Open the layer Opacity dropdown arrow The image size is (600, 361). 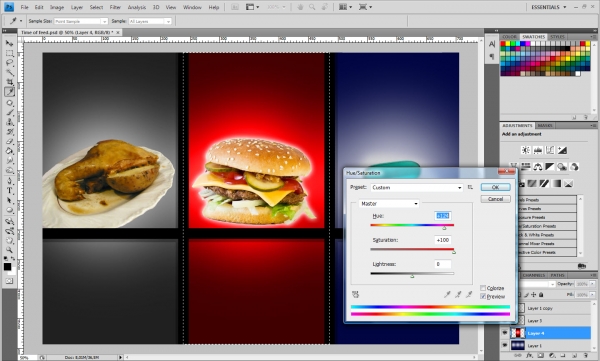(592, 284)
